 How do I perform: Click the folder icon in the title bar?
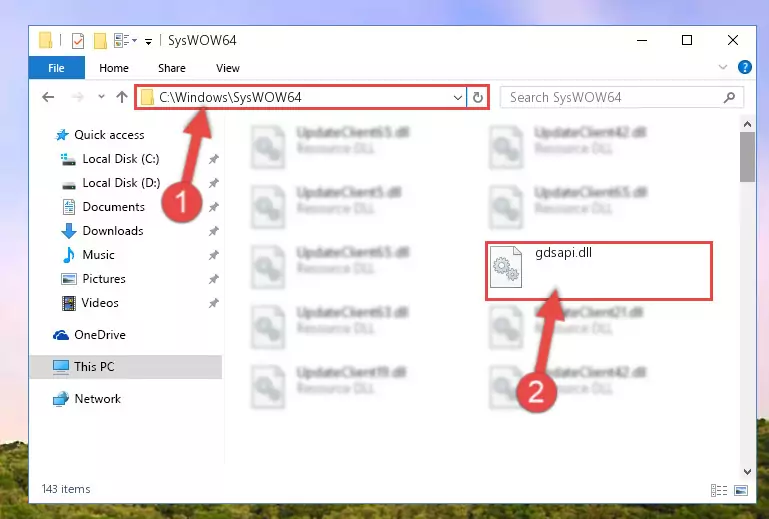[46, 40]
